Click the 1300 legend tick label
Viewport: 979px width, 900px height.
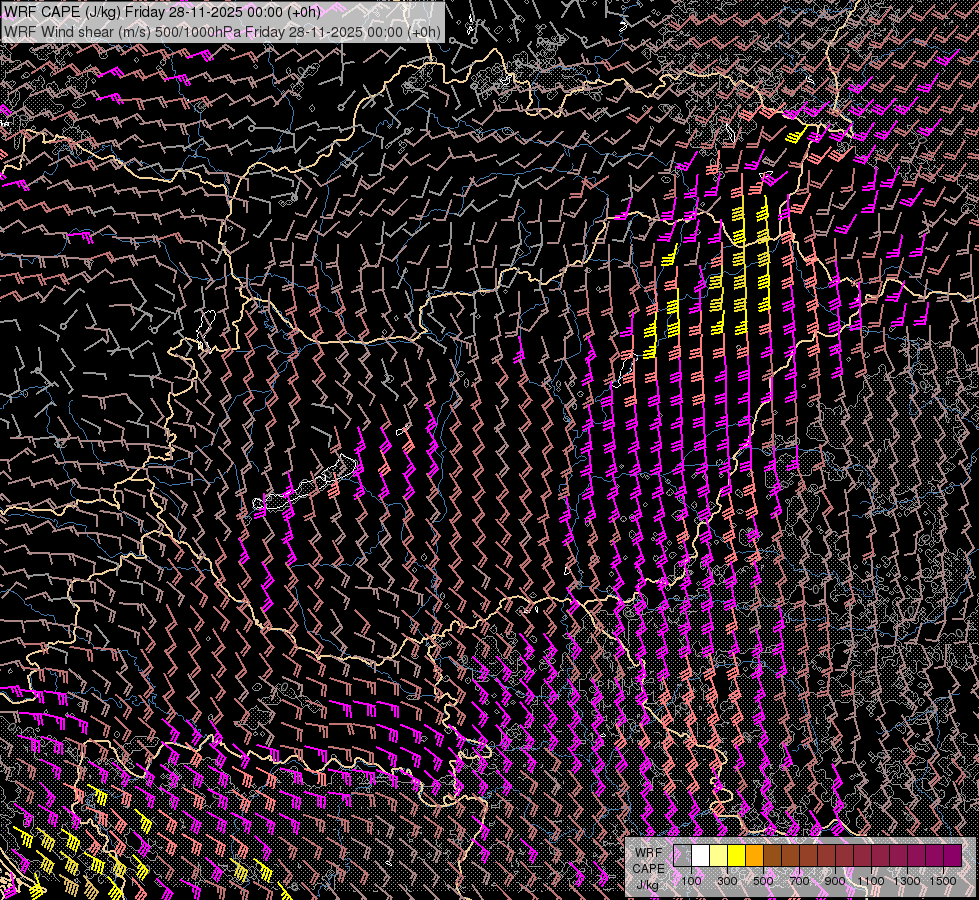[x=907, y=881]
